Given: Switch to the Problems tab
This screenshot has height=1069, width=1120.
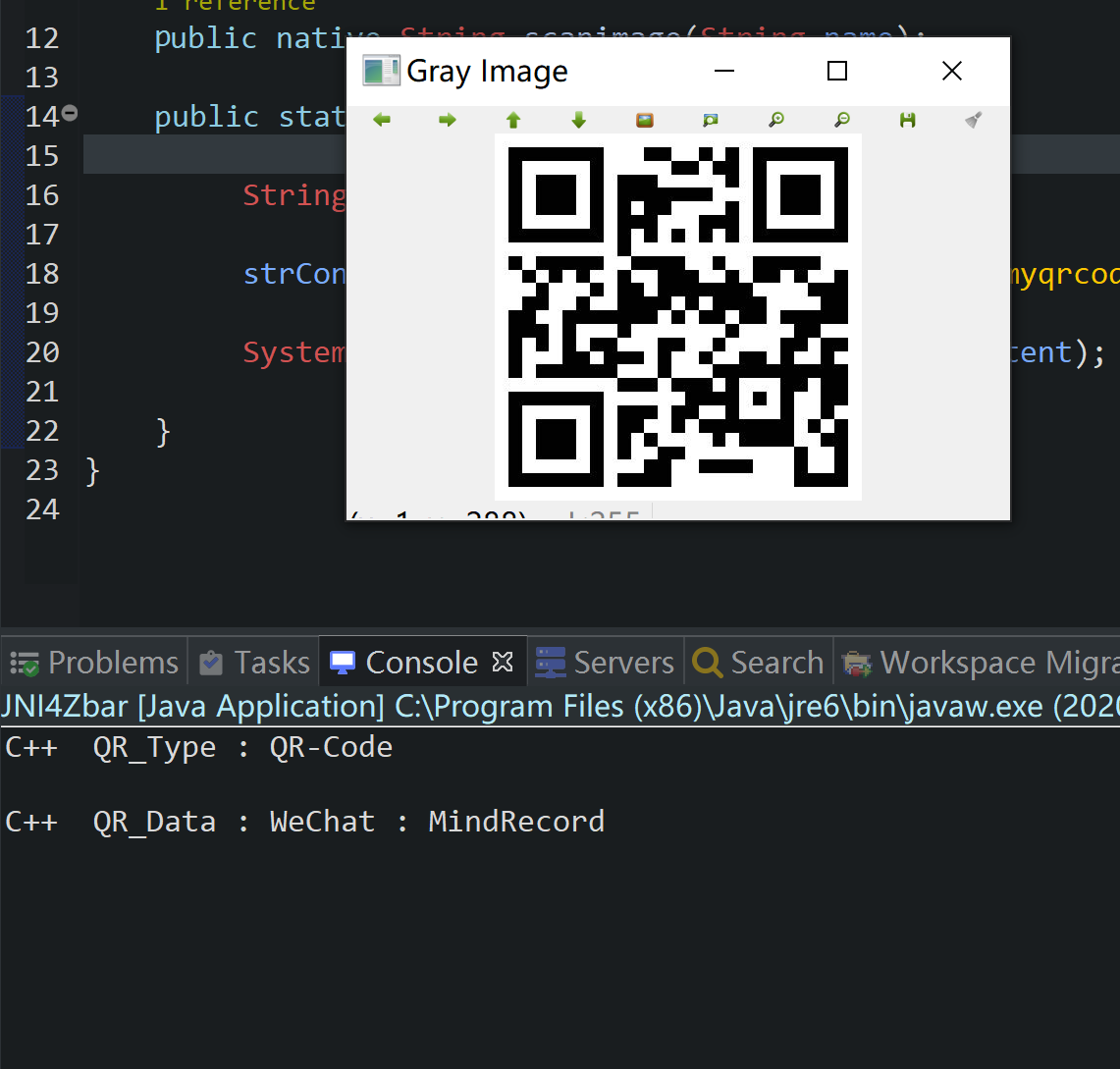Looking at the screenshot, I should click(94, 663).
